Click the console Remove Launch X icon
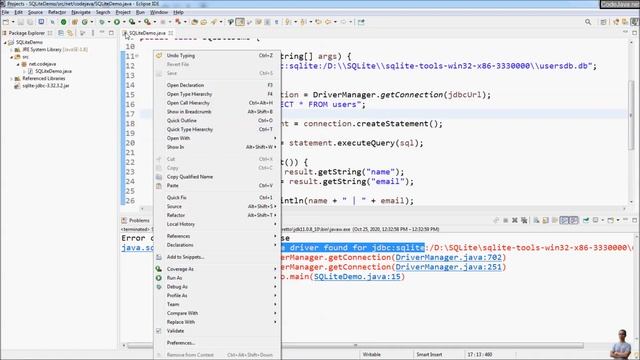Viewport: 640px width, 360px height. [515, 220]
